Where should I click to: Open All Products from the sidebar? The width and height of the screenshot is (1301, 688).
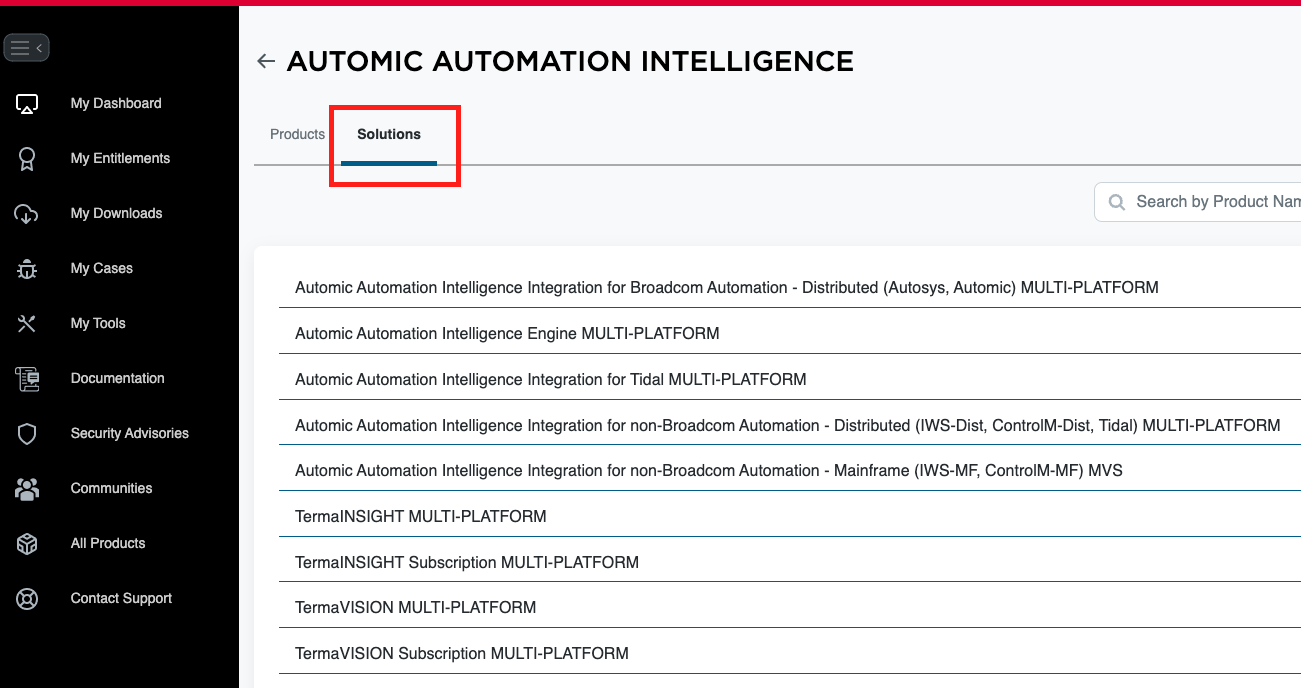coord(26,543)
